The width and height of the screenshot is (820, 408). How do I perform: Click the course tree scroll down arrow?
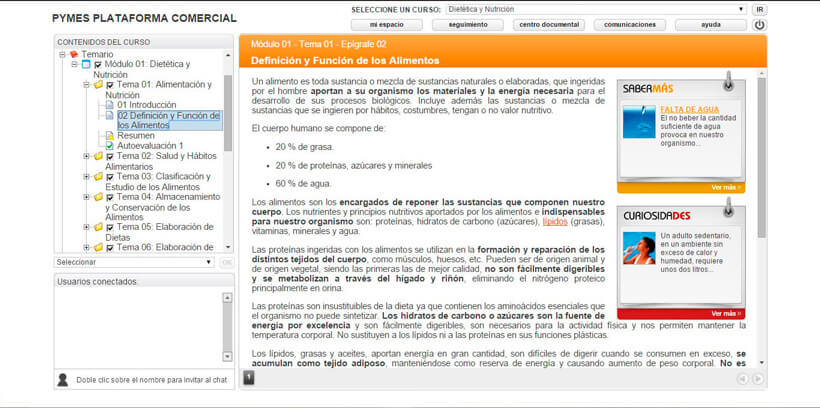[227, 247]
